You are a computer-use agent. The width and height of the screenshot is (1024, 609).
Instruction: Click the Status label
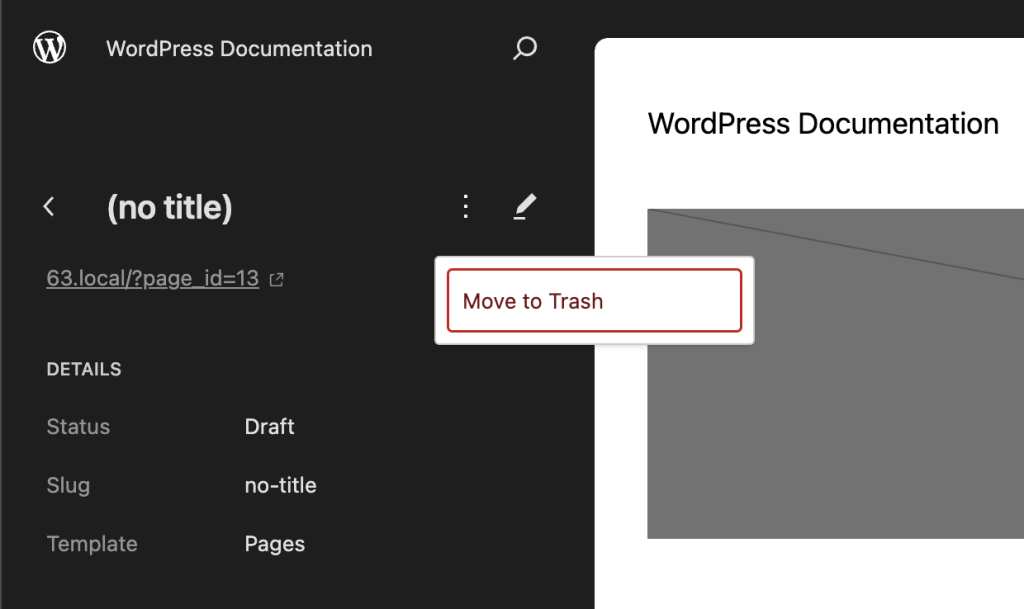pos(78,426)
